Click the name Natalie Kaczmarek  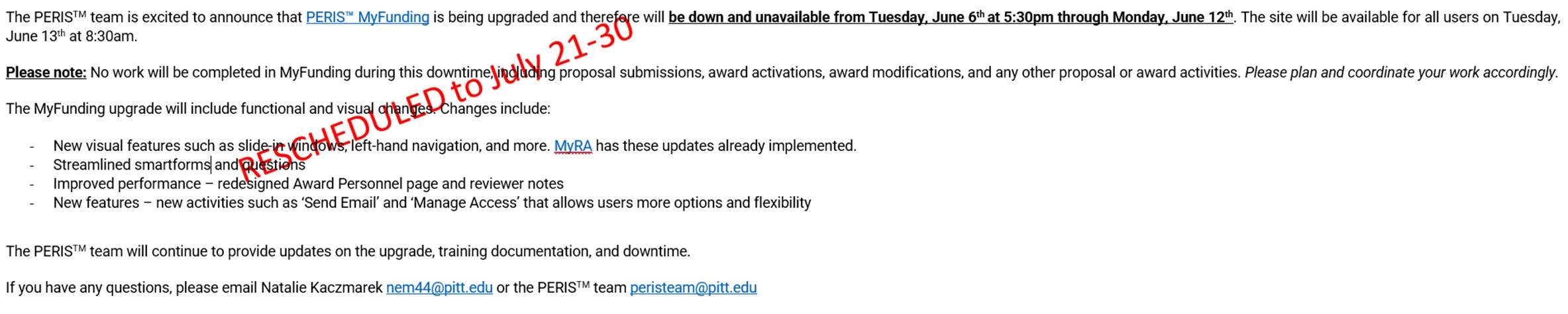(321, 288)
